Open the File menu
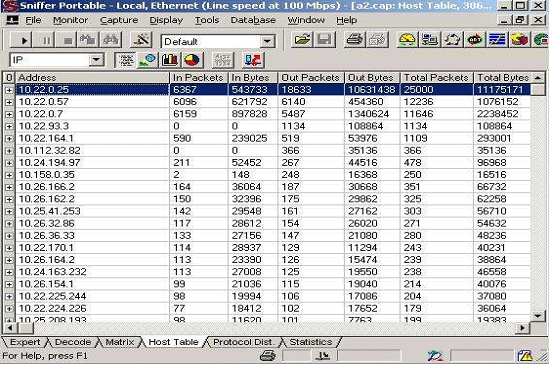Image resolution: width=549 pixels, height=365 pixels. (x=33, y=20)
